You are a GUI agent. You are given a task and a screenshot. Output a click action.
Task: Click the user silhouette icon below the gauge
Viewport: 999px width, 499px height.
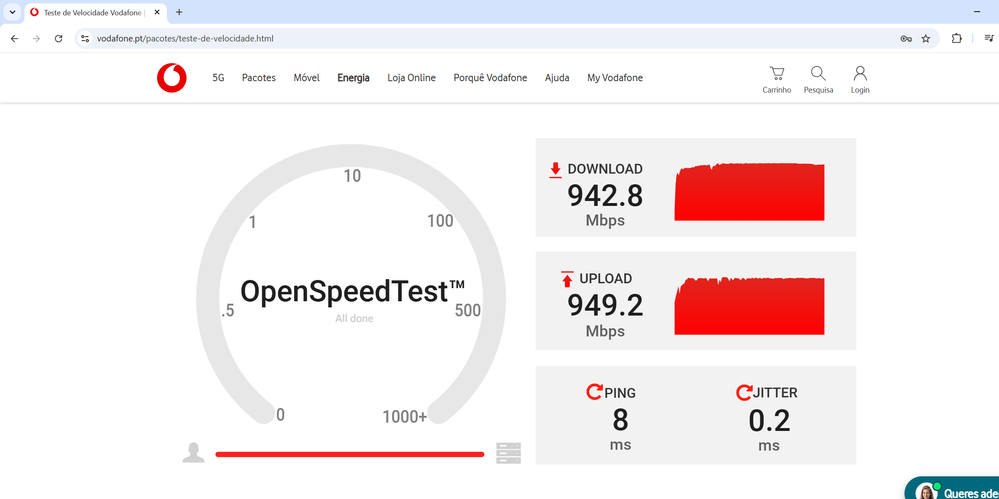coord(194,452)
